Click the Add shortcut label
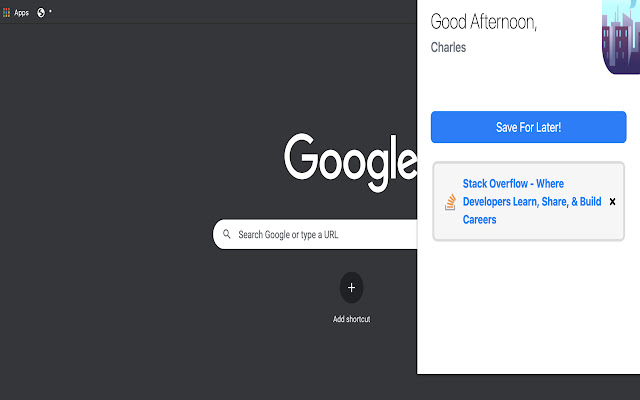This screenshot has height=400, width=640. tap(351, 319)
